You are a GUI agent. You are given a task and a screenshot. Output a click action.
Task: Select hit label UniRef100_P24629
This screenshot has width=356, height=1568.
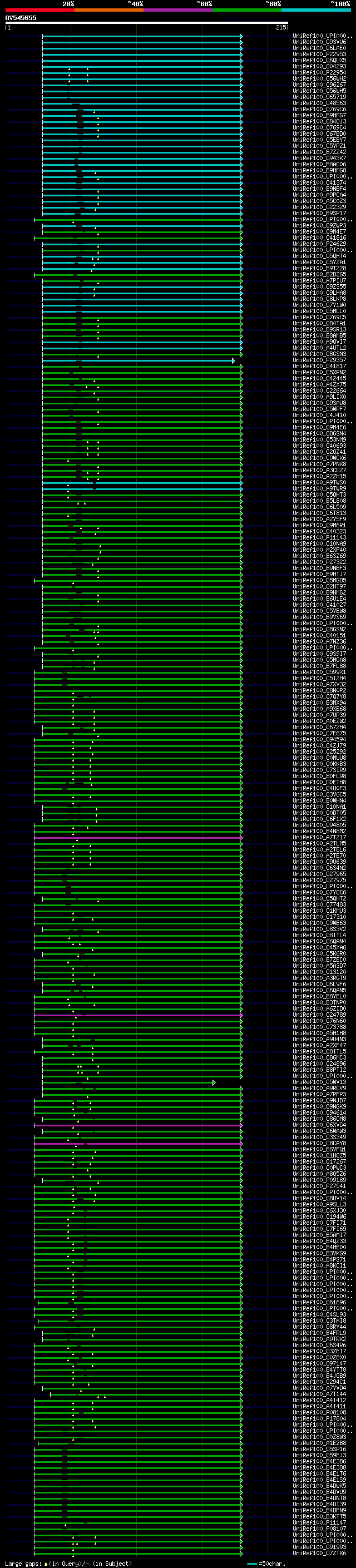click(319, 244)
